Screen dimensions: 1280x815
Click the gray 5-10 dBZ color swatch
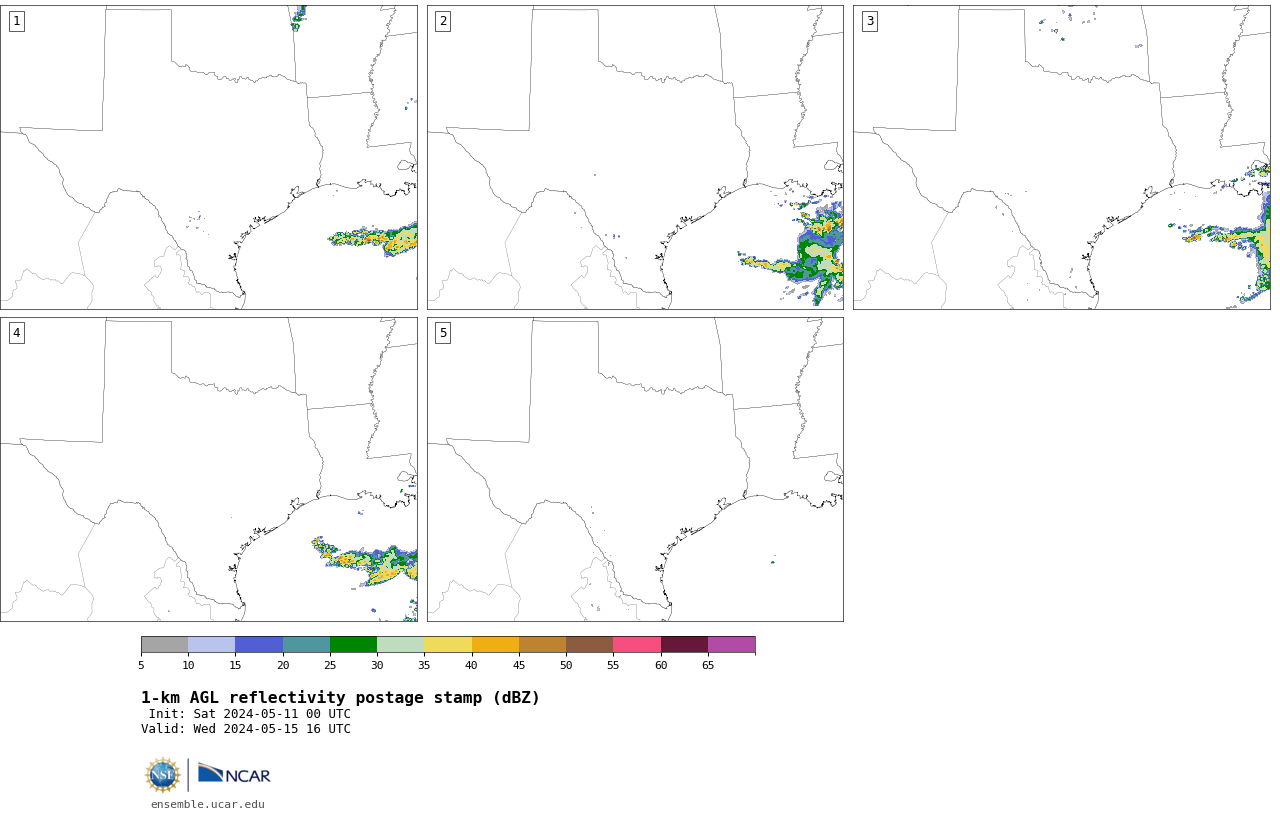(x=164, y=644)
